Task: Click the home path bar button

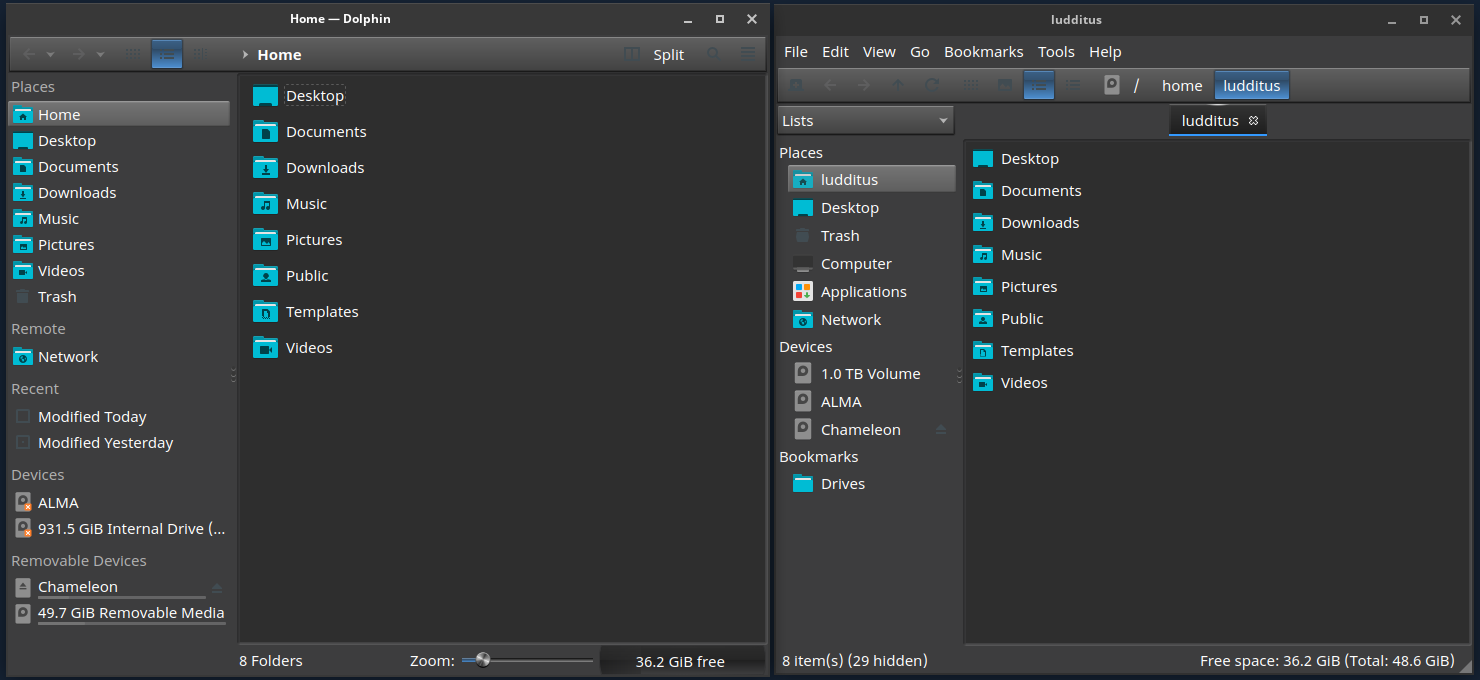Action: [1181, 86]
